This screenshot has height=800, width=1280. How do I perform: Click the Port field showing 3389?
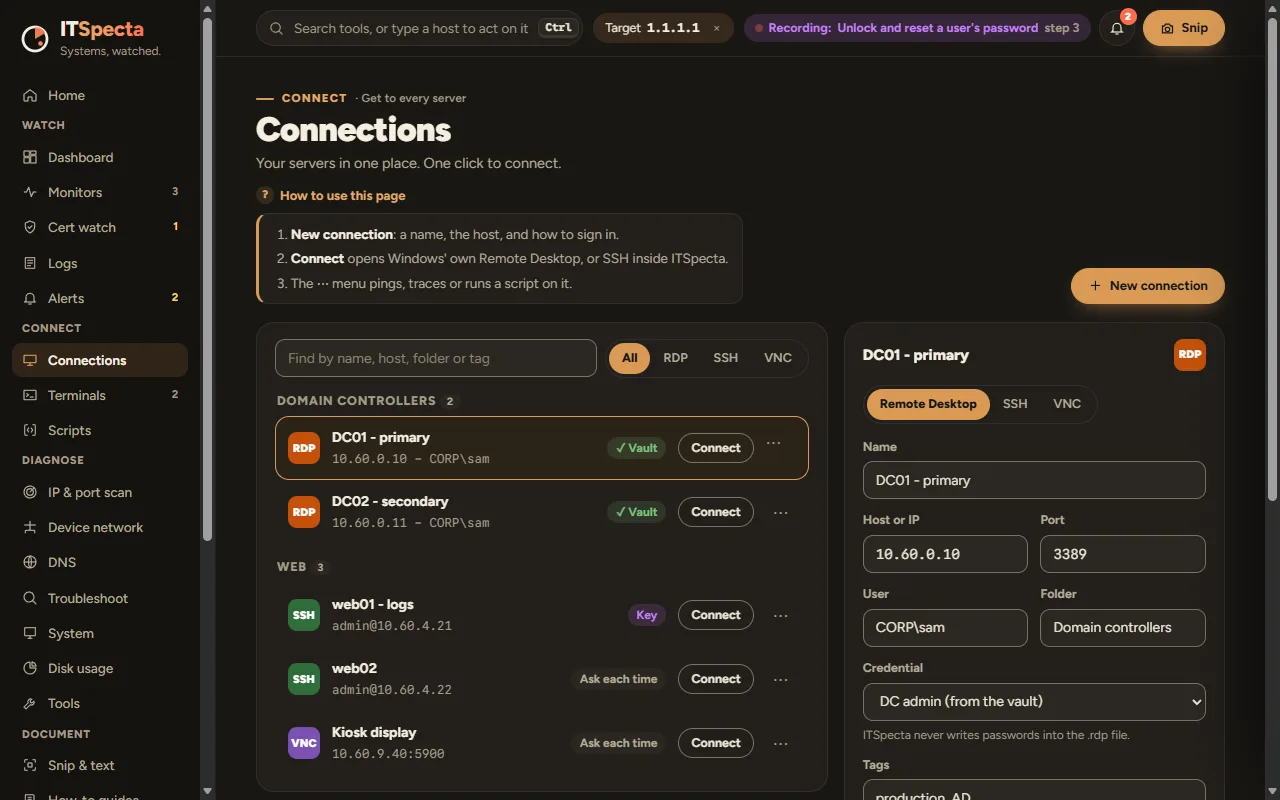(x=1123, y=554)
